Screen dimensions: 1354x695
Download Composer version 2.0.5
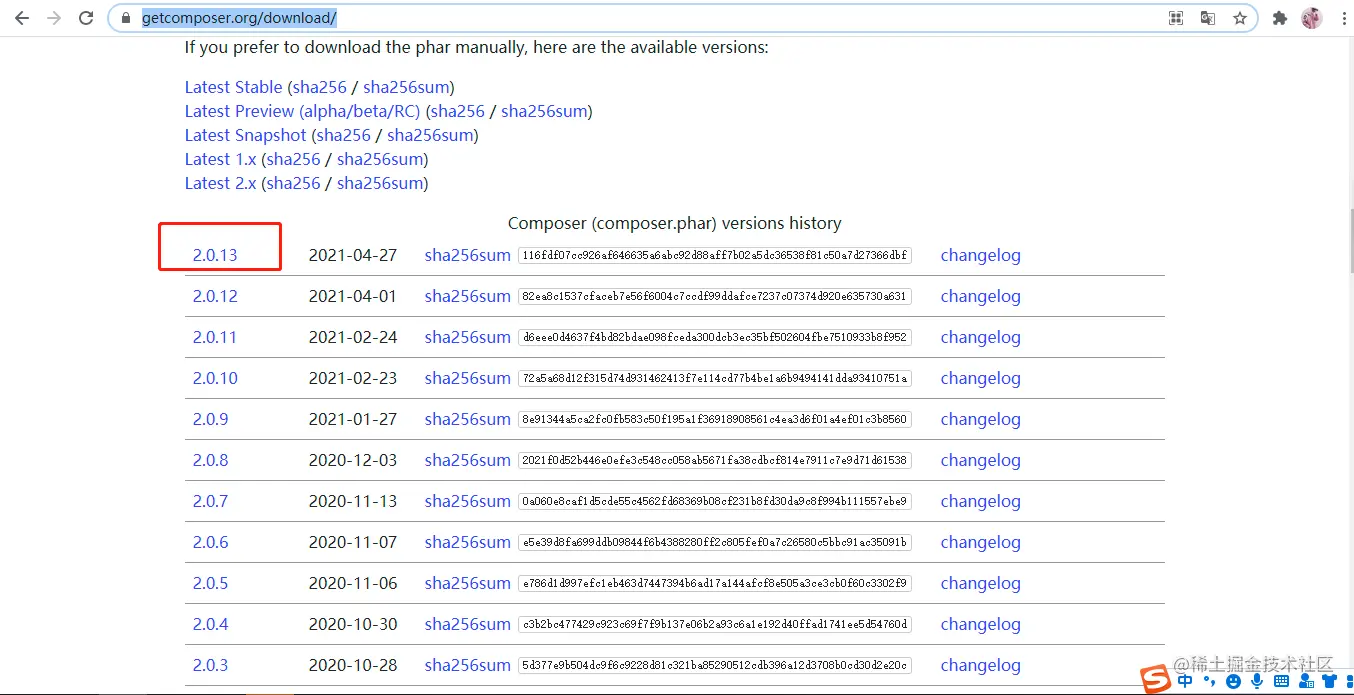(210, 583)
